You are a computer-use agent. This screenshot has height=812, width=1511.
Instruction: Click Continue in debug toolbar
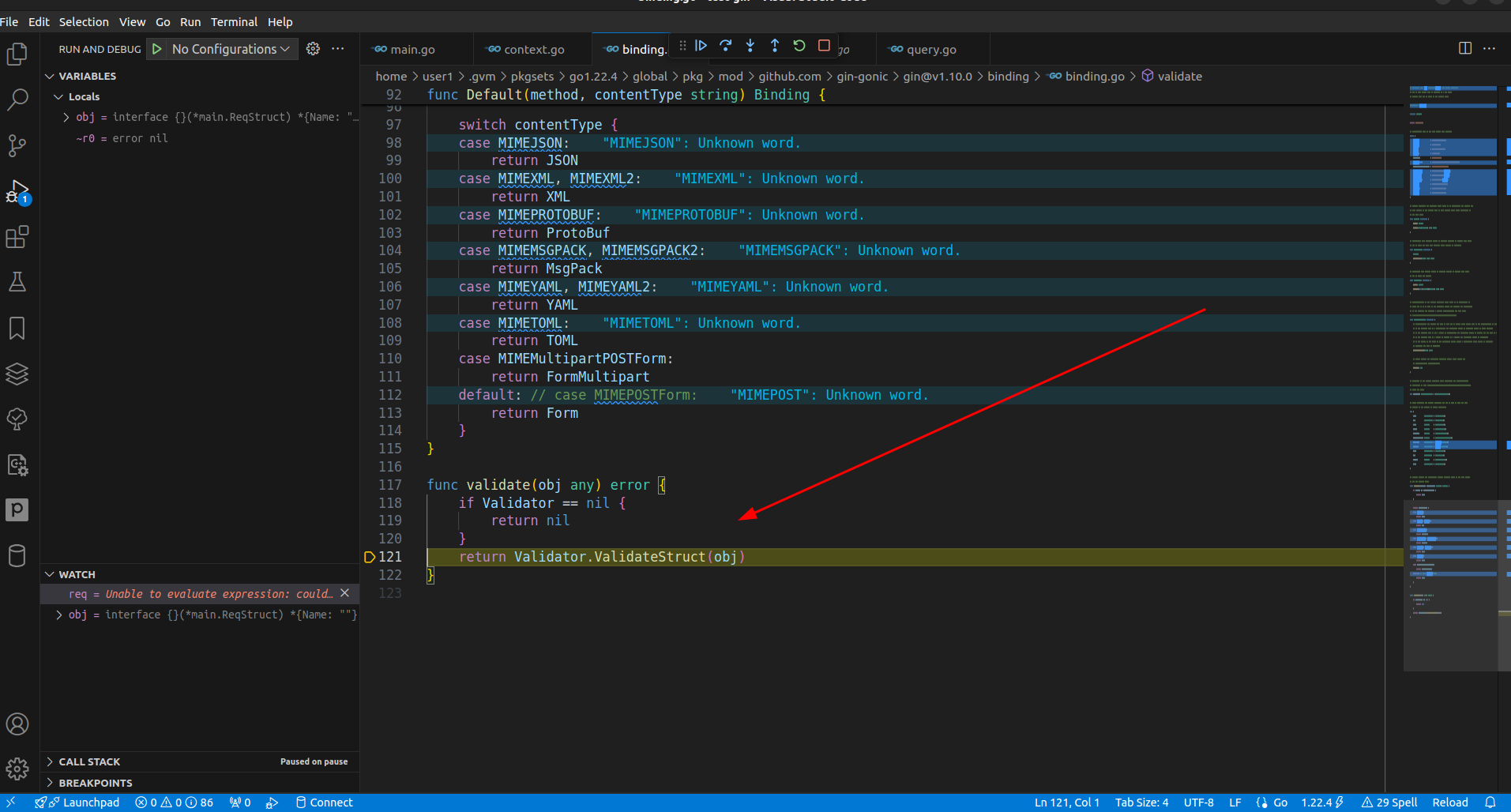(701, 46)
